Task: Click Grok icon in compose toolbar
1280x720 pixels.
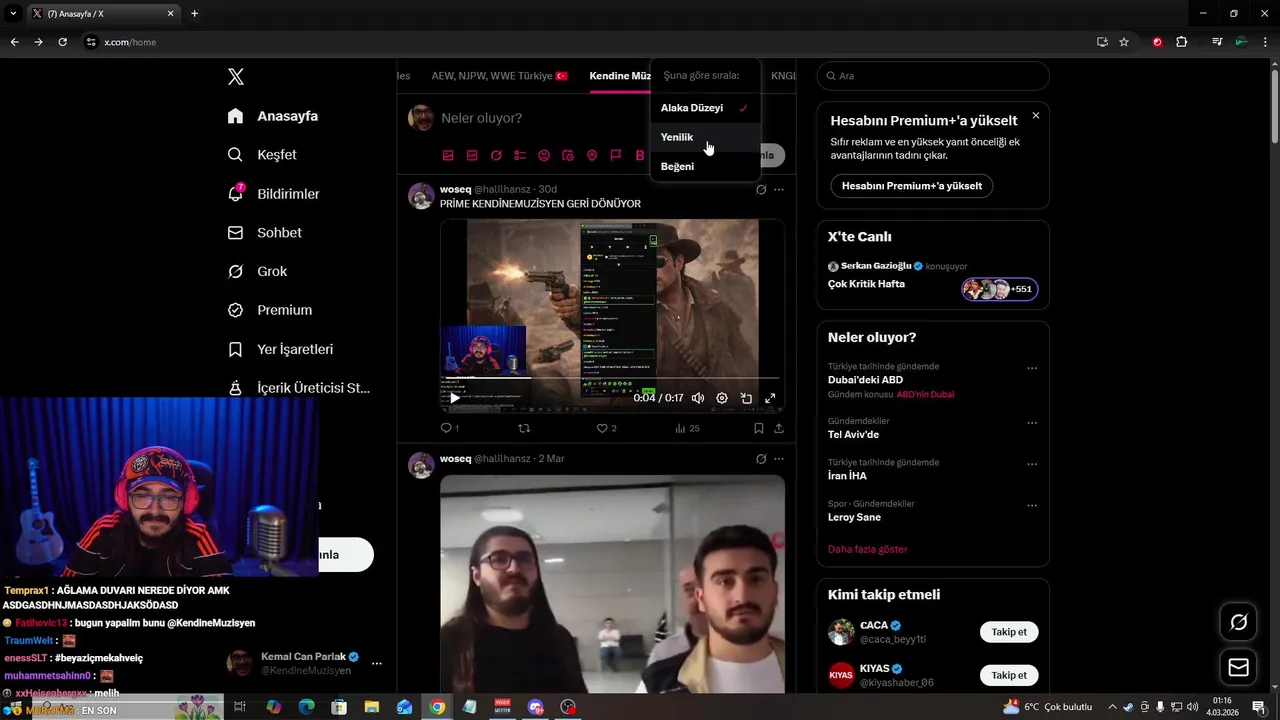Action: [496, 156]
